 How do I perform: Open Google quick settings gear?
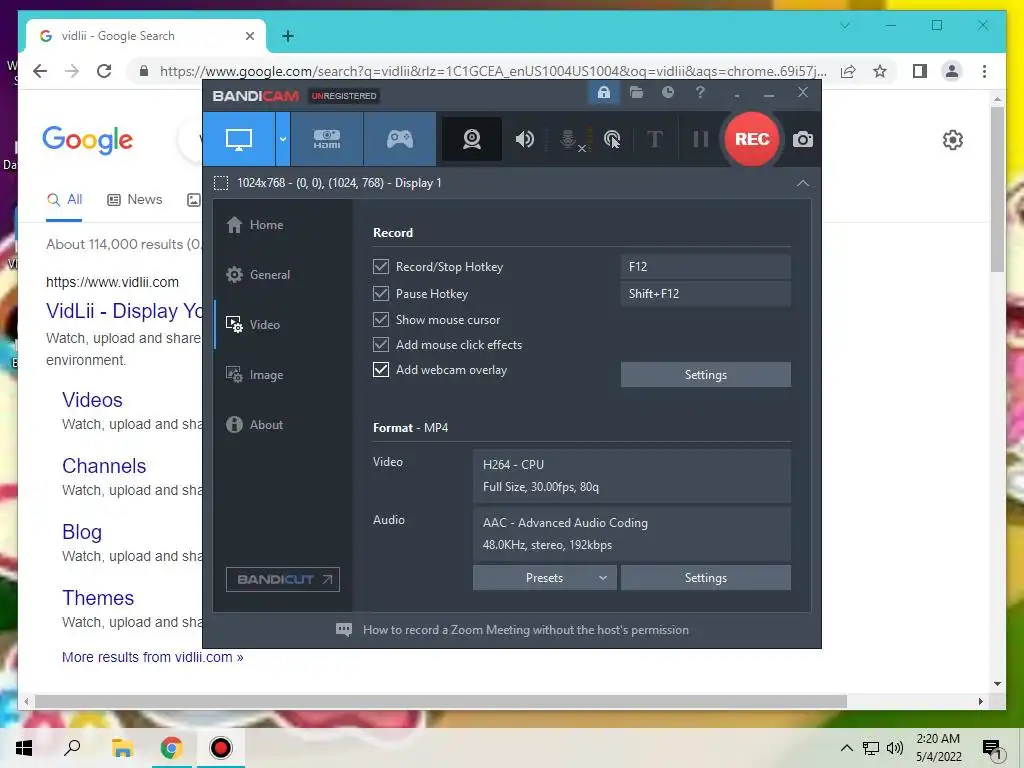(x=953, y=140)
